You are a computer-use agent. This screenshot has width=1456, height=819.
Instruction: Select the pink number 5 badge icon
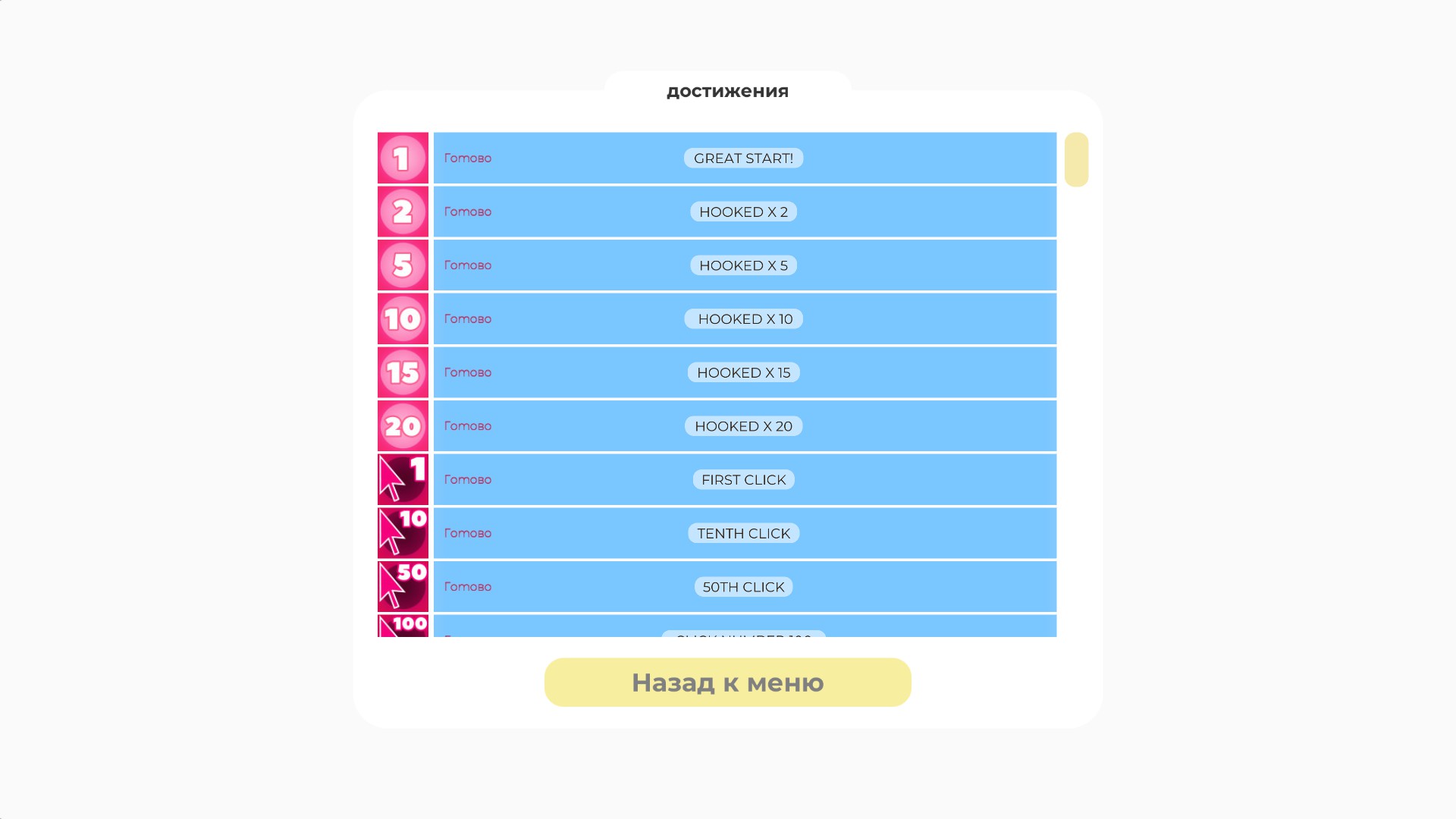(x=403, y=265)
